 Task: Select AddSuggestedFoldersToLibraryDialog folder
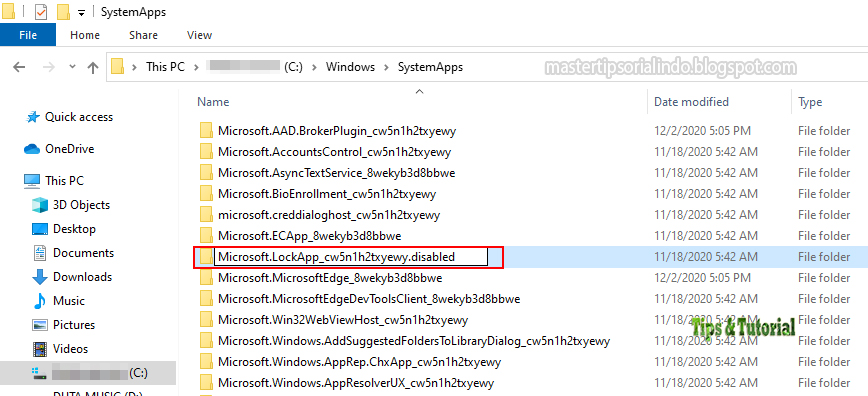pyautogui.click(x=414, y=341)
